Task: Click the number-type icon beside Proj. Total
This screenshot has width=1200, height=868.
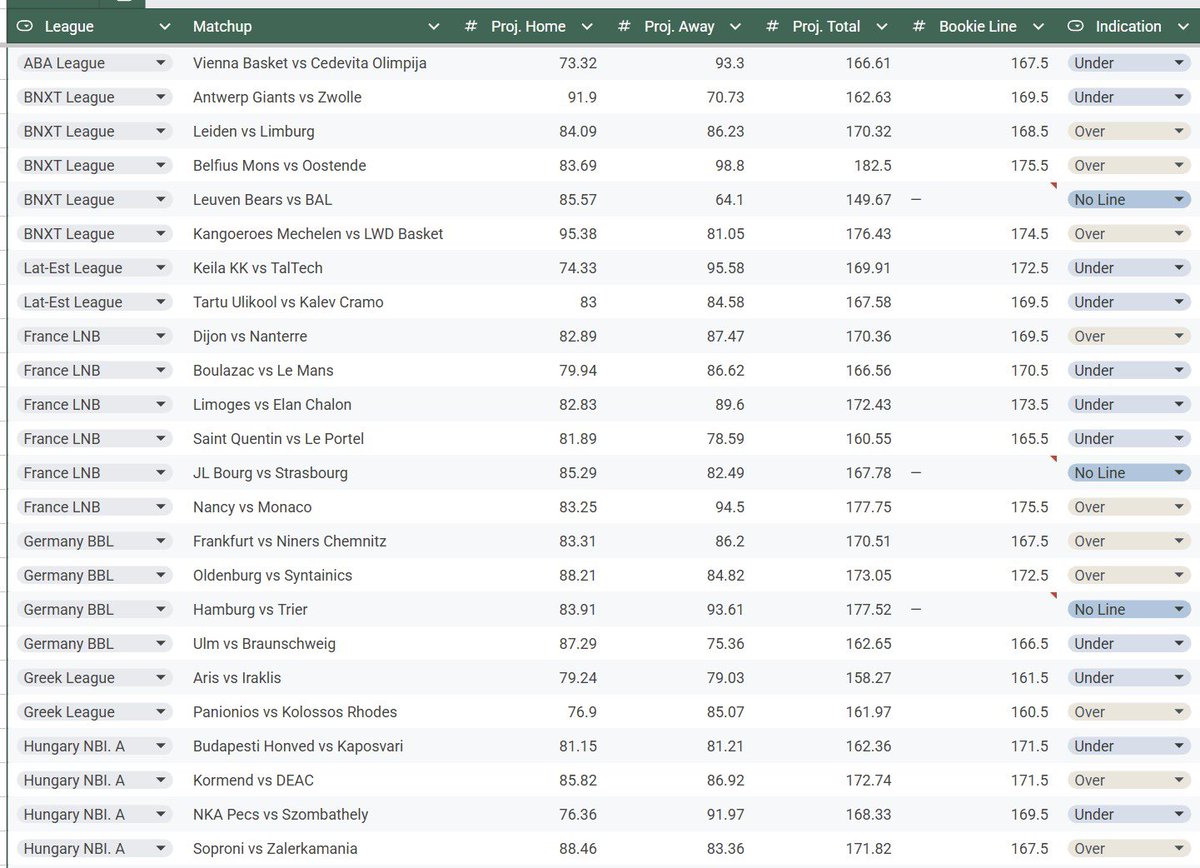Action: [x=772, y=26]
